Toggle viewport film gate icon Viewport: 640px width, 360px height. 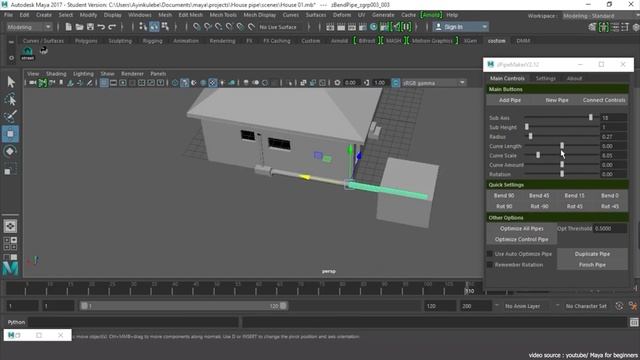pos(113,83)
